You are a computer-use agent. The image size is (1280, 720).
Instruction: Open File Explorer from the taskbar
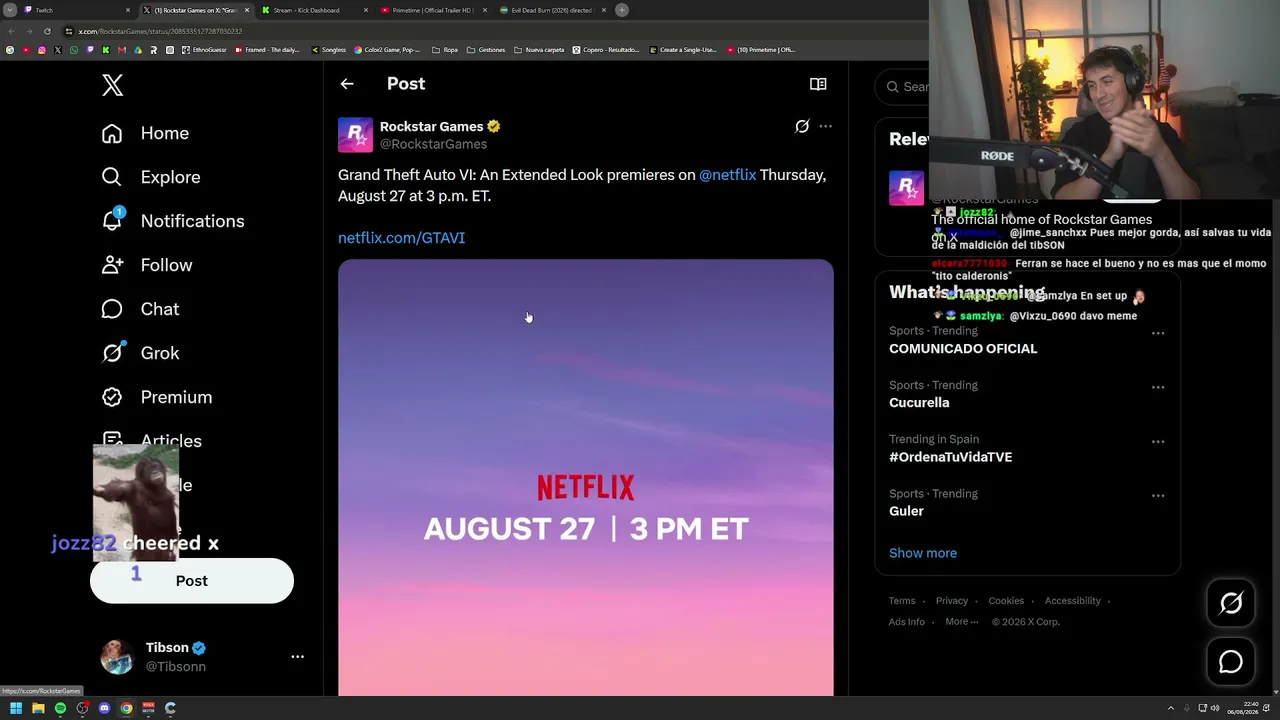38,708
